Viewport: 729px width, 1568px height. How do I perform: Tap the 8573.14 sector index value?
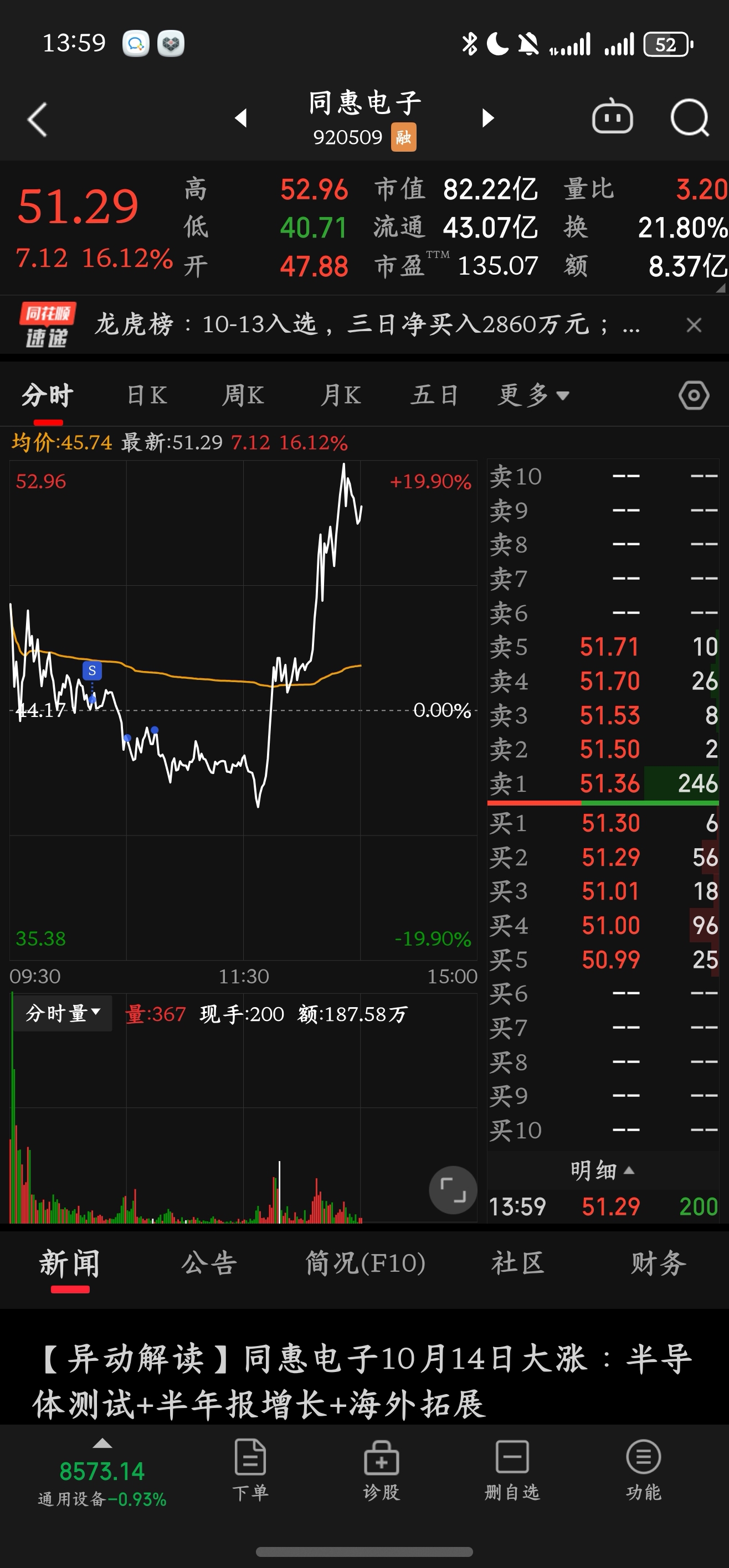point(102,1472)
